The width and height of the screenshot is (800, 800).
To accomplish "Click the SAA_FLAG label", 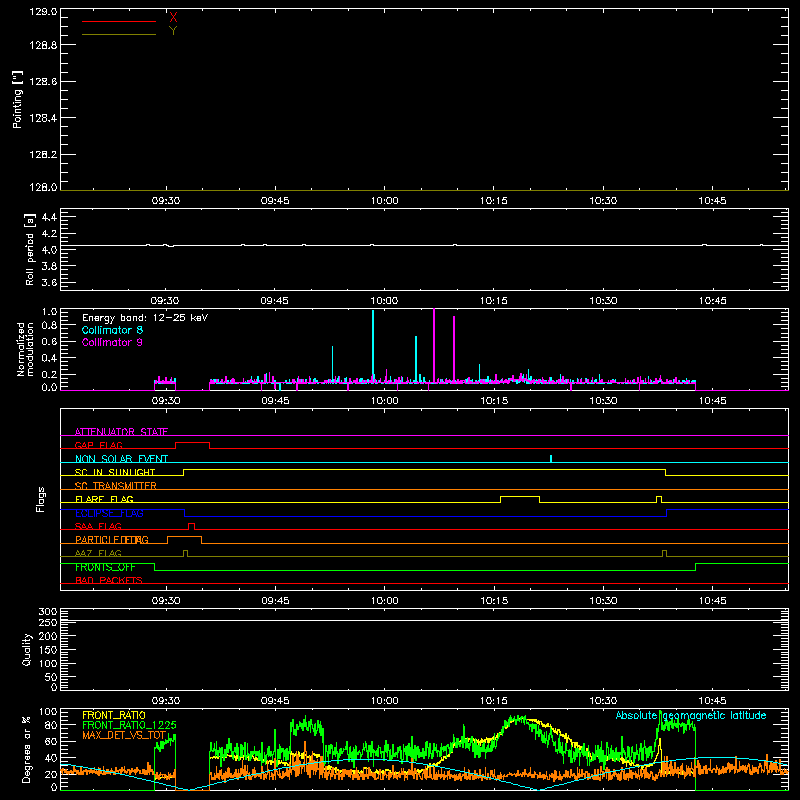I will (x=98, y=526).
